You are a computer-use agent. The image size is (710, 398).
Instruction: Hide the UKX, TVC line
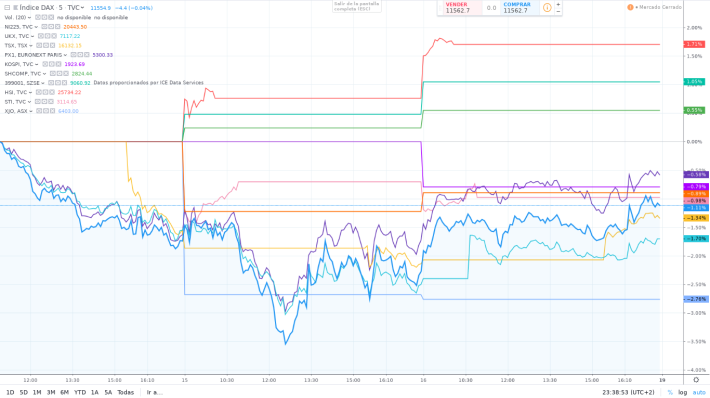(x=41, y=36)
